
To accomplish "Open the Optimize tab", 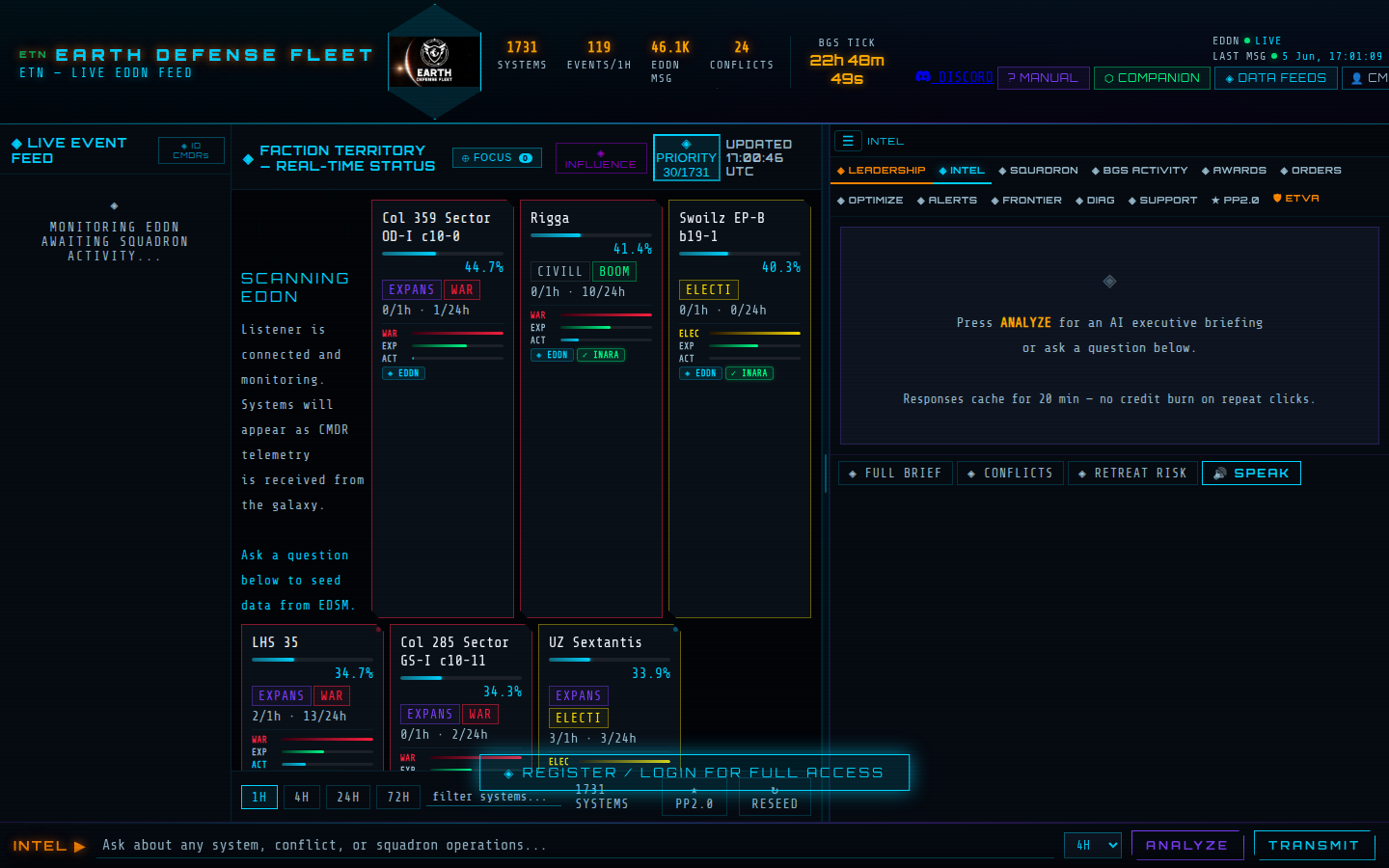I will [x=870, y=201].
